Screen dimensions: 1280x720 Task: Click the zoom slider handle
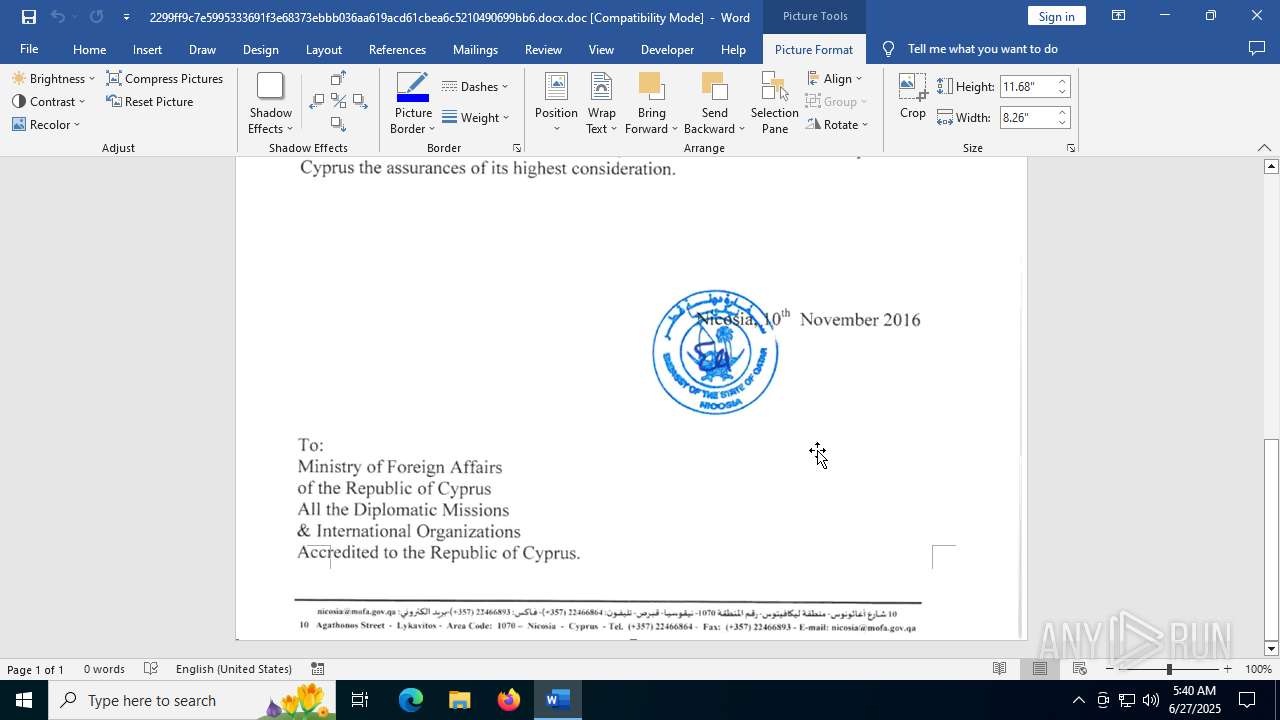point(1169,669)
